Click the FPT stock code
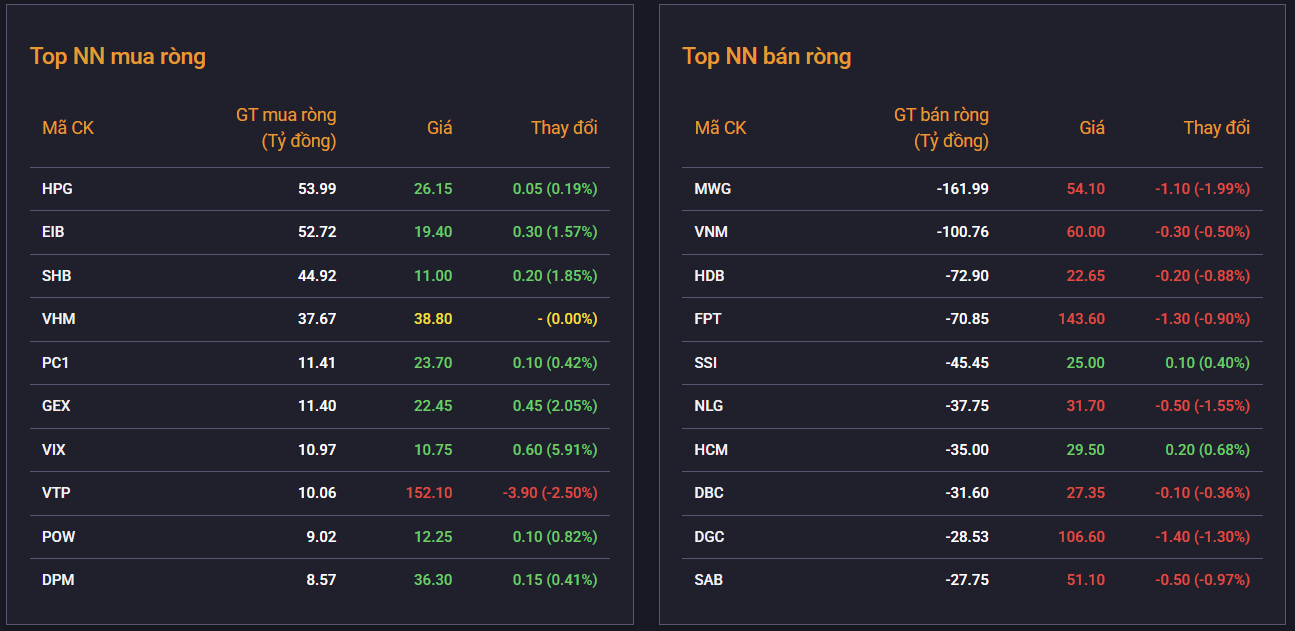This screenshot has height=631, width=1295. pos(708,319)
